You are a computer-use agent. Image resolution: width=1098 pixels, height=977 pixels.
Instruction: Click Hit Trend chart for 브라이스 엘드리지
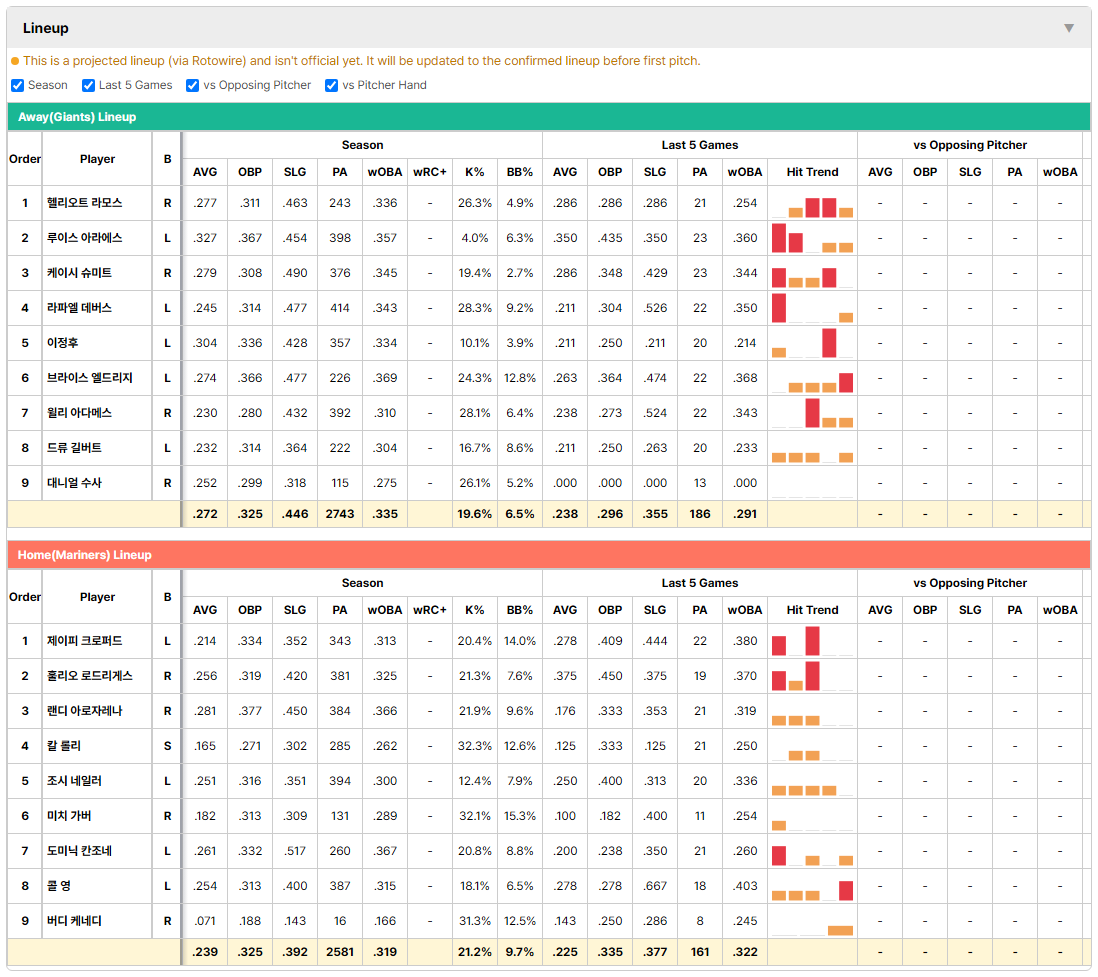tap(812, 378)
